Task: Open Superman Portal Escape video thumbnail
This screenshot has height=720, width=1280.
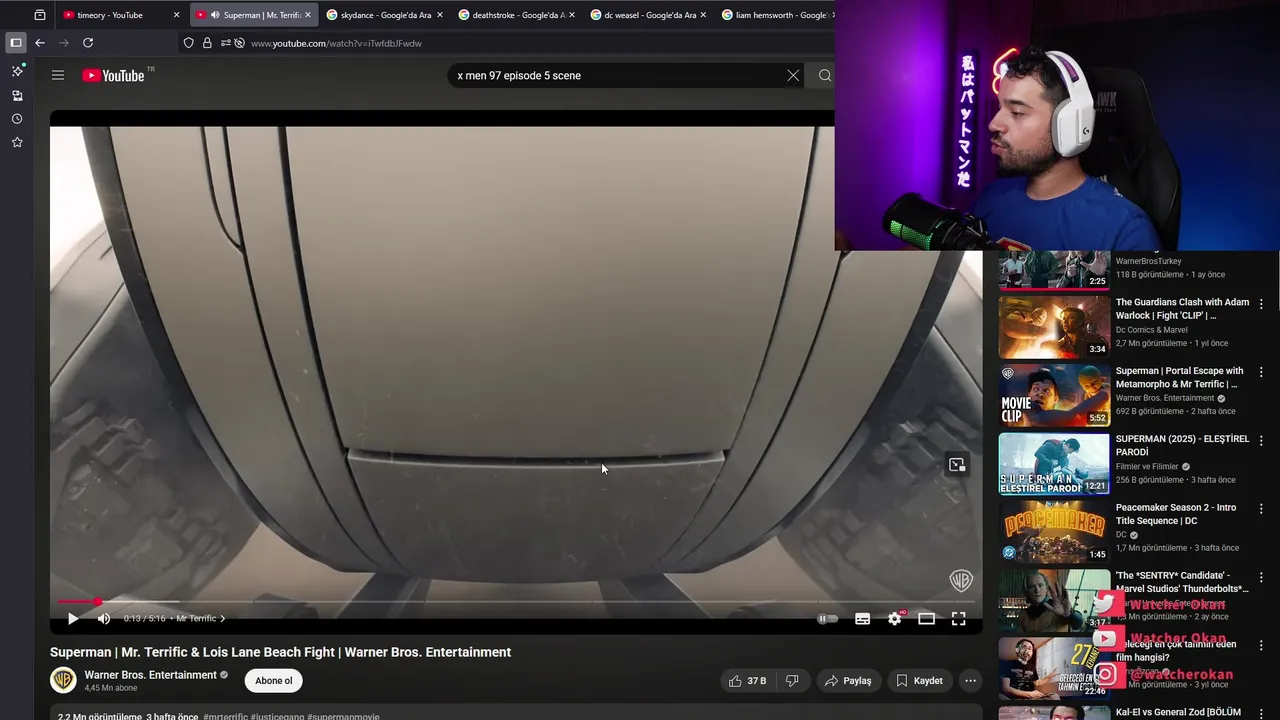Action: tap(1054, 395)
